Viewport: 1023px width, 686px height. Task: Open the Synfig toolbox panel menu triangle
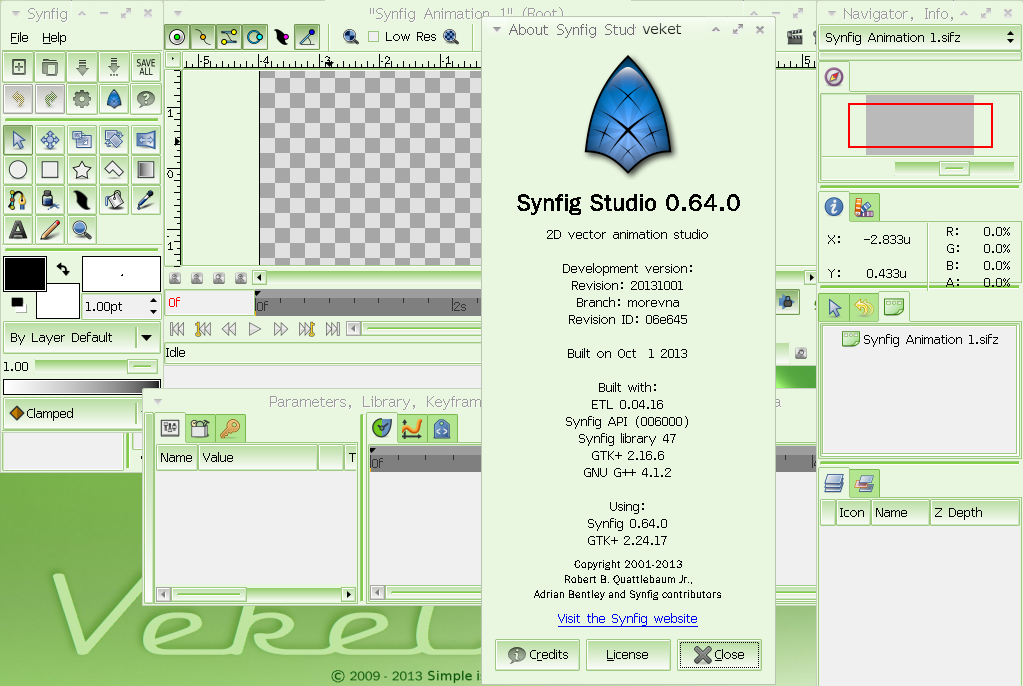tap(16, 13)
